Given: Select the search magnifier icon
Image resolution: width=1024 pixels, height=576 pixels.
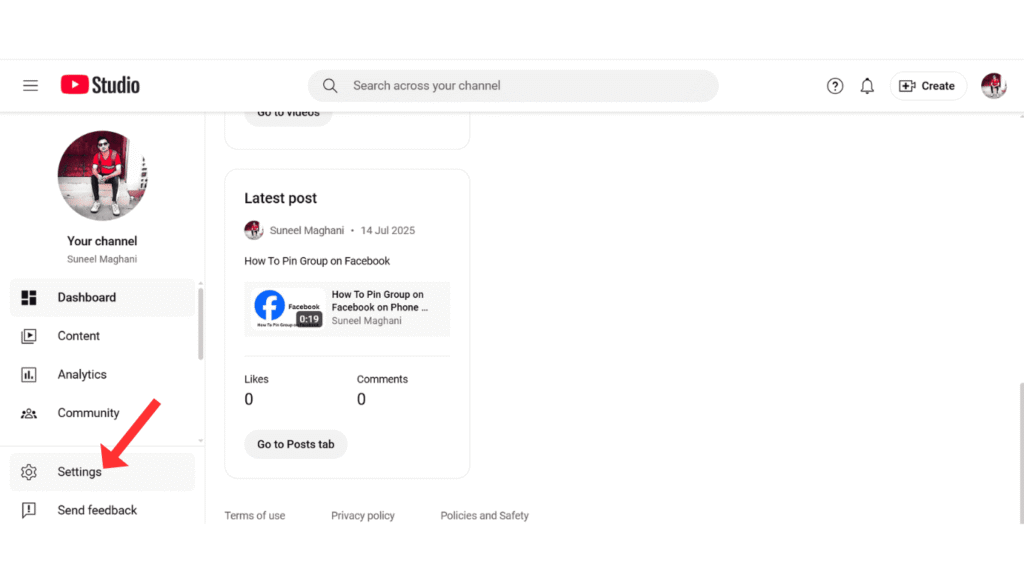Looking at the screenshot, I should [x=330, y=86].
